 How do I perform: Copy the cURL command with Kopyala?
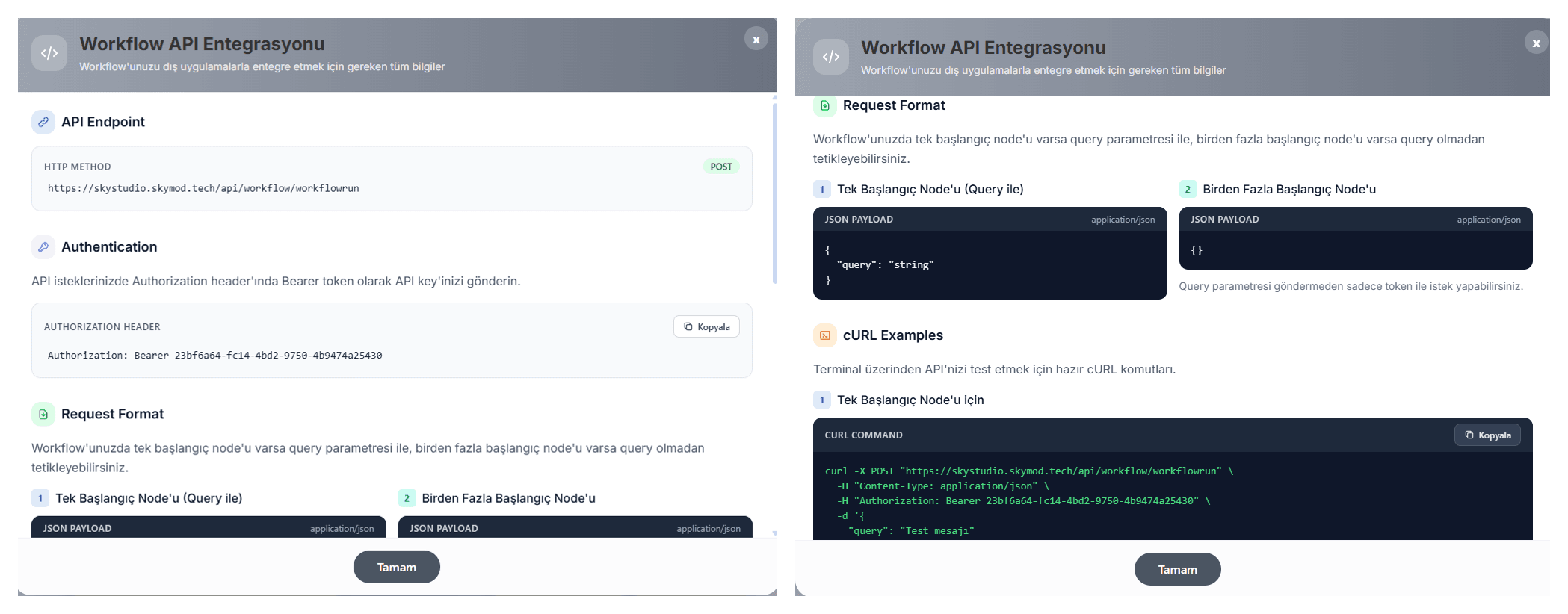[1487, 435]
